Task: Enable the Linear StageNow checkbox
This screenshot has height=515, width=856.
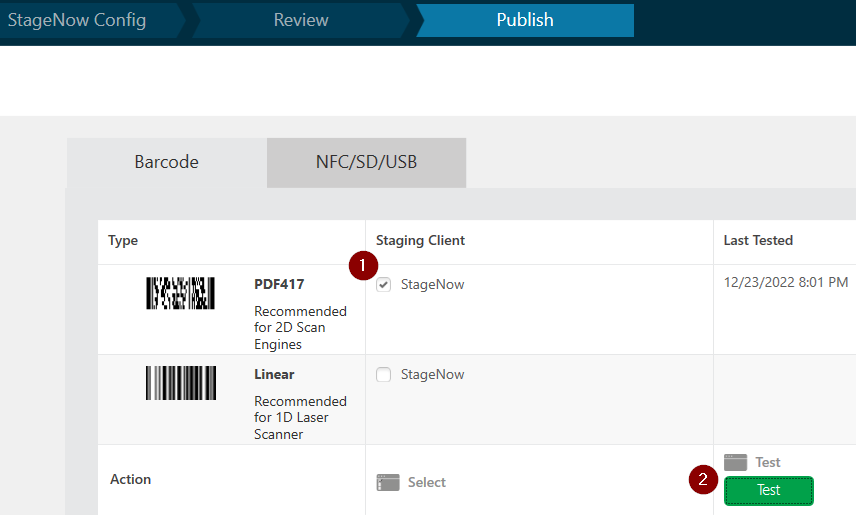Action: tap(384, 375)
